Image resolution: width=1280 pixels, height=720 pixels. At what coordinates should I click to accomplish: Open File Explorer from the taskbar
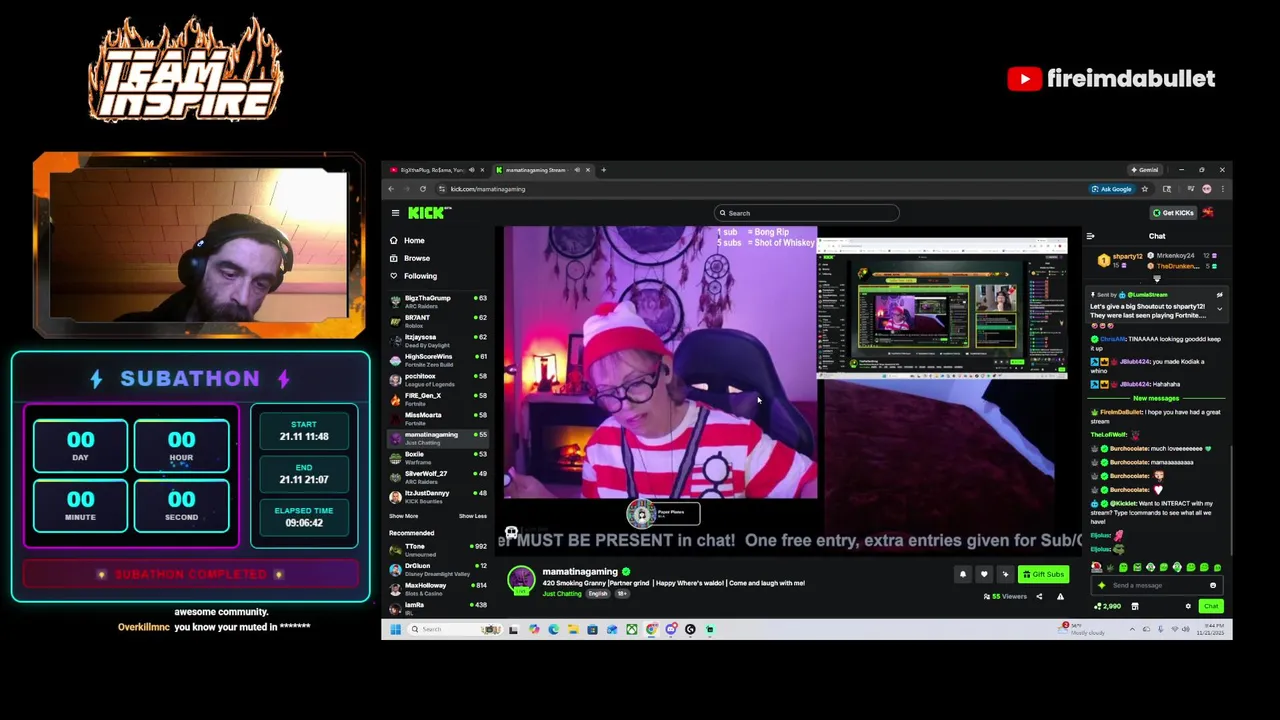573,629
